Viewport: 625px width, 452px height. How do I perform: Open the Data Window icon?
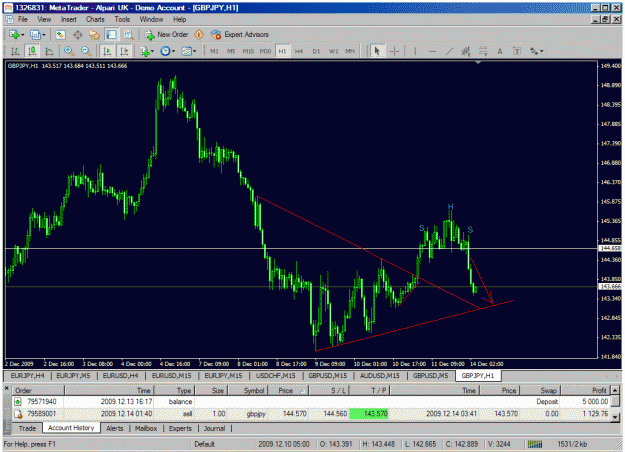click(78, 35)
